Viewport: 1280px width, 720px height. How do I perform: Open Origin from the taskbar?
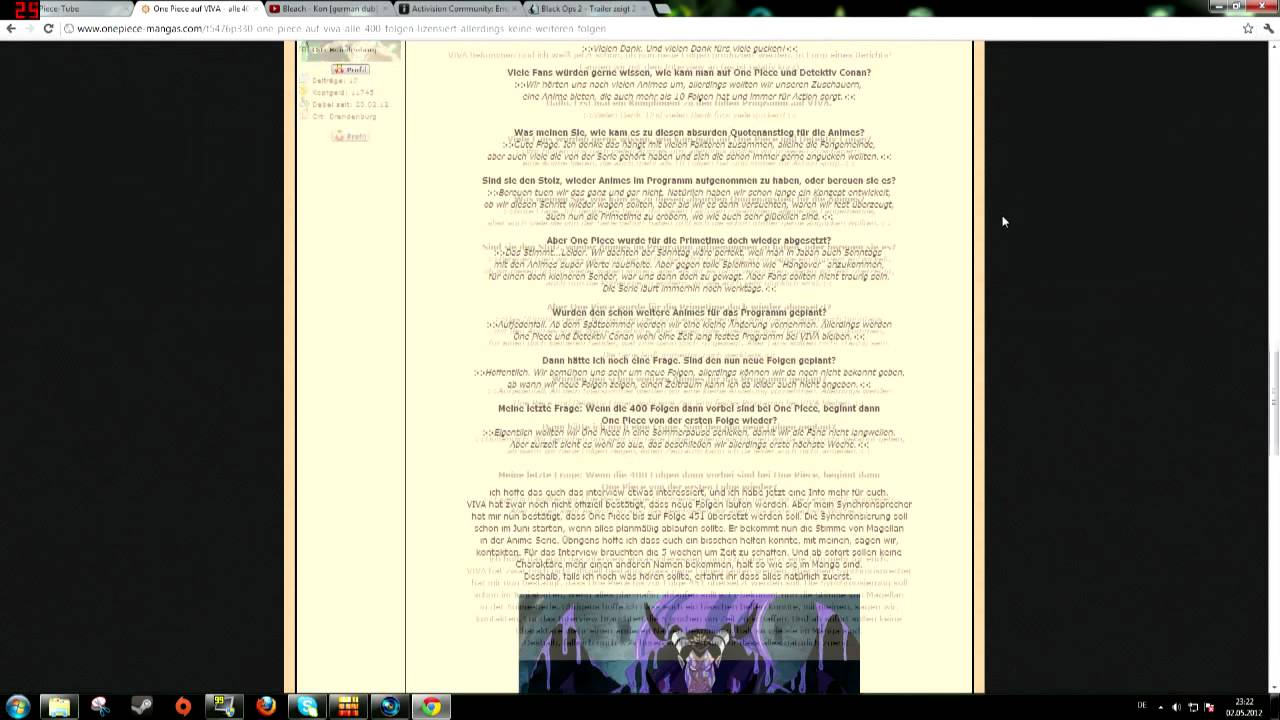tap(183, 707)
